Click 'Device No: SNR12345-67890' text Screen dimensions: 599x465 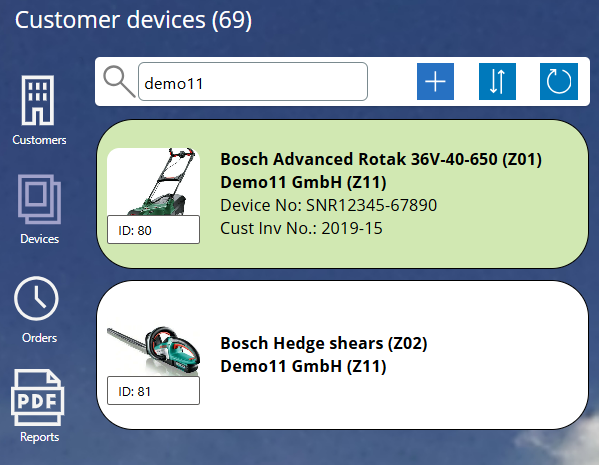329,205
